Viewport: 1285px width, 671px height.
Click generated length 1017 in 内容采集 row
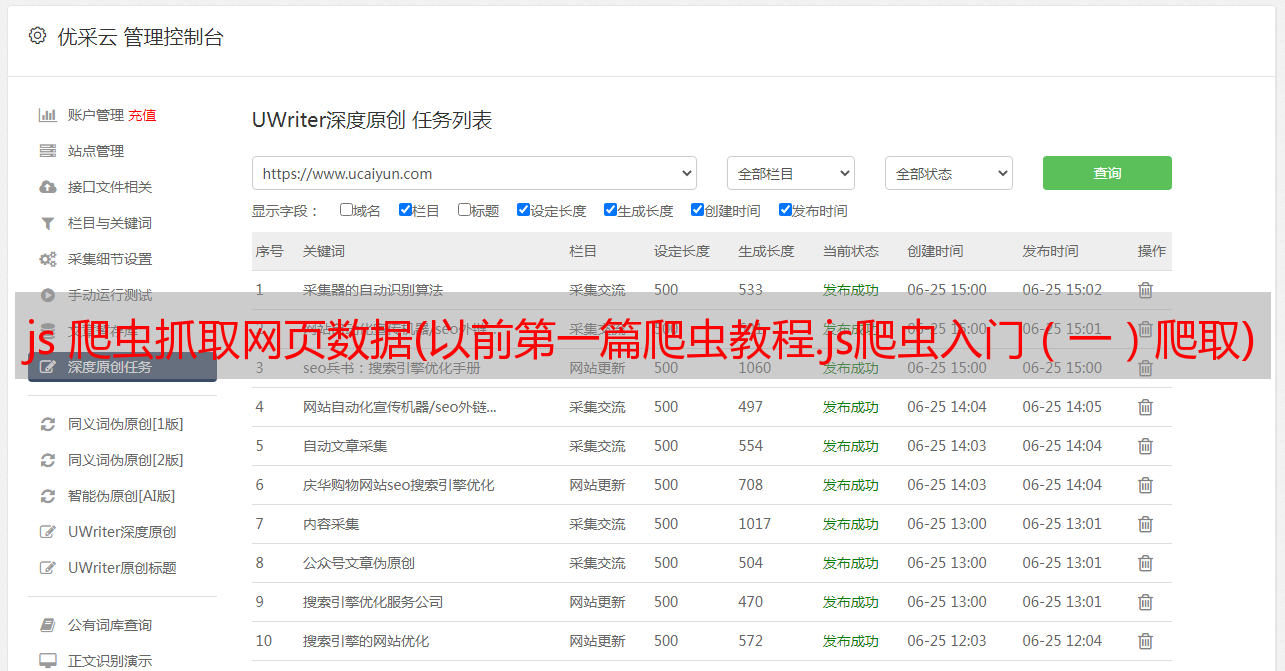pos(754,524)
